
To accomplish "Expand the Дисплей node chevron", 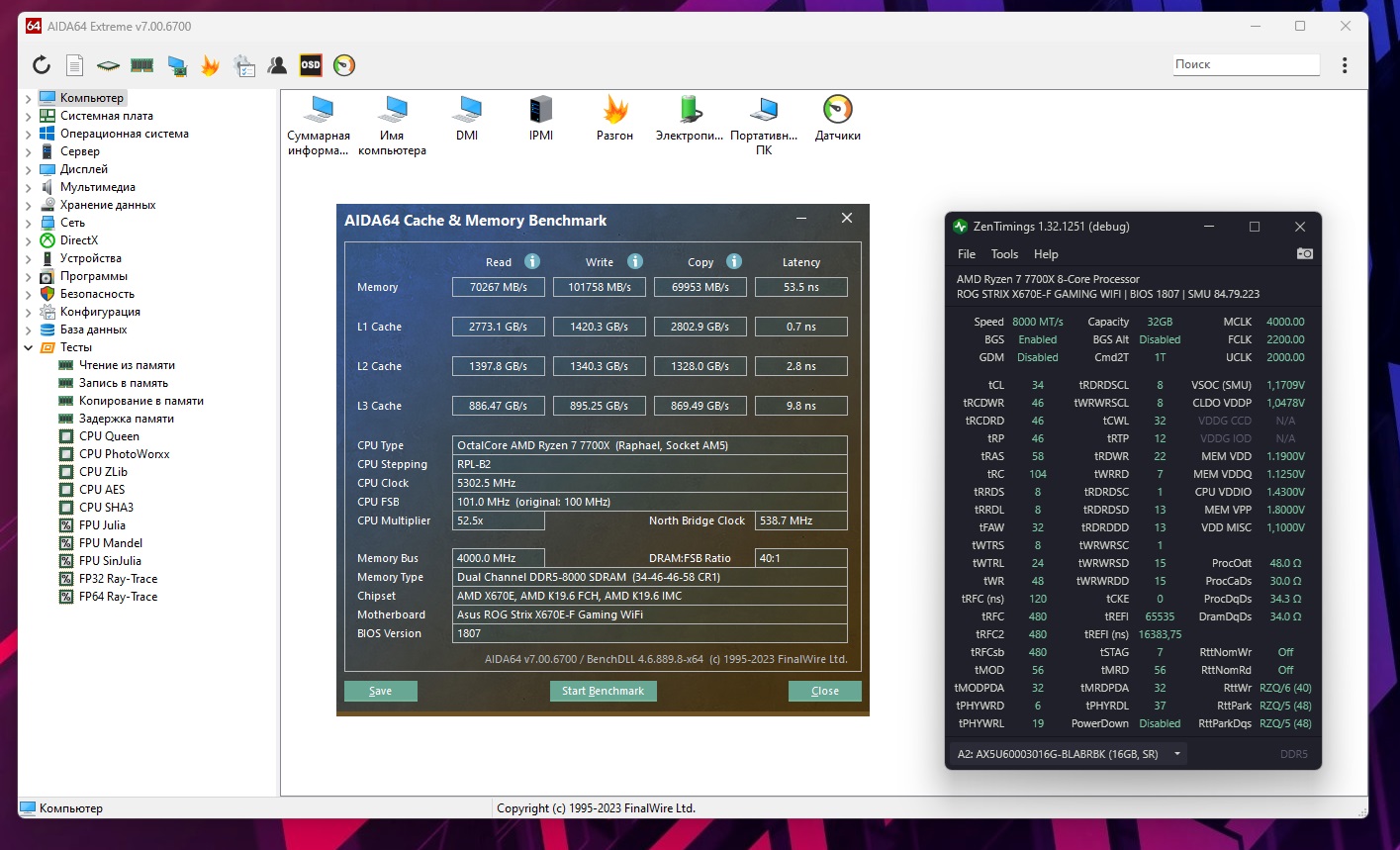I will (28, 169).
